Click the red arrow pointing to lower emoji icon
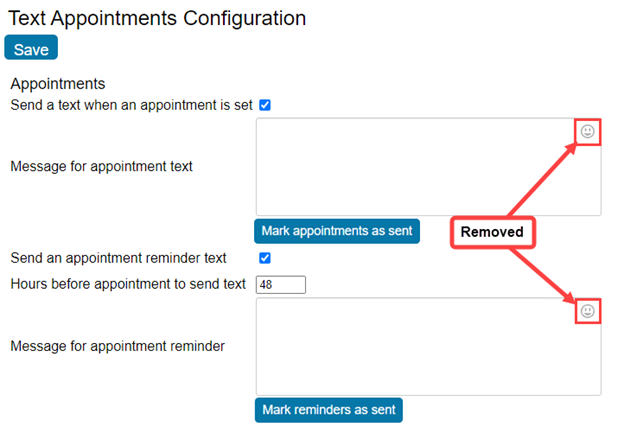The image size is (624, 433). pos(542,276)
